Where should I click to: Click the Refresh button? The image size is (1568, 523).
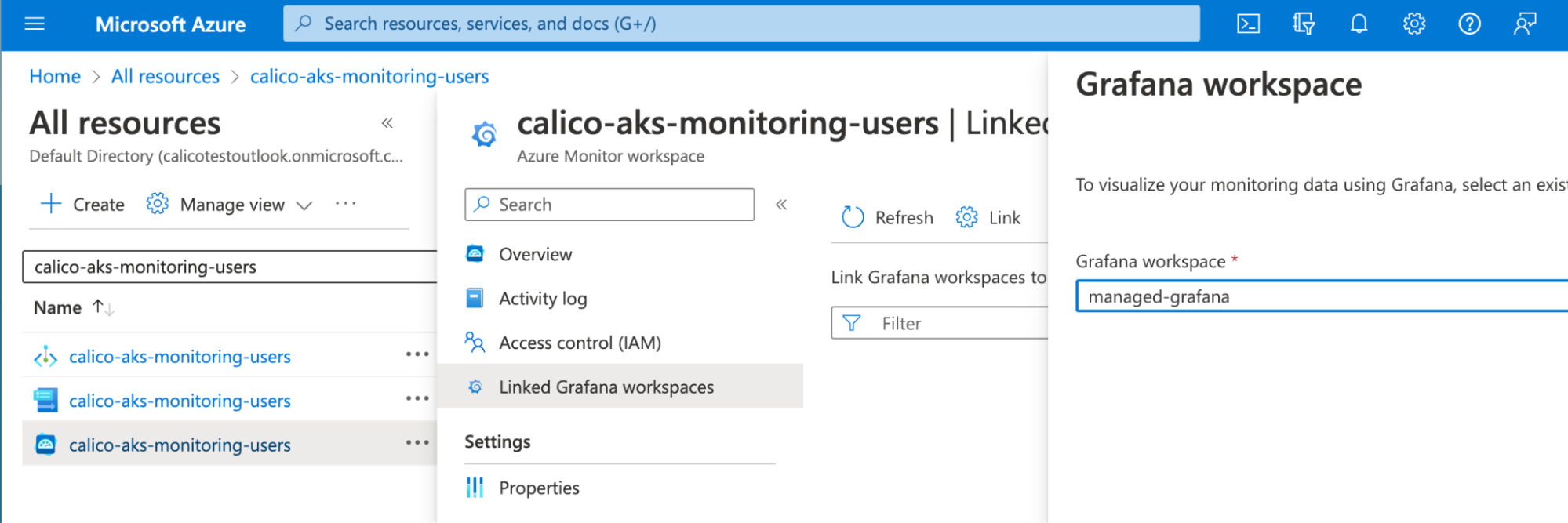887,217
